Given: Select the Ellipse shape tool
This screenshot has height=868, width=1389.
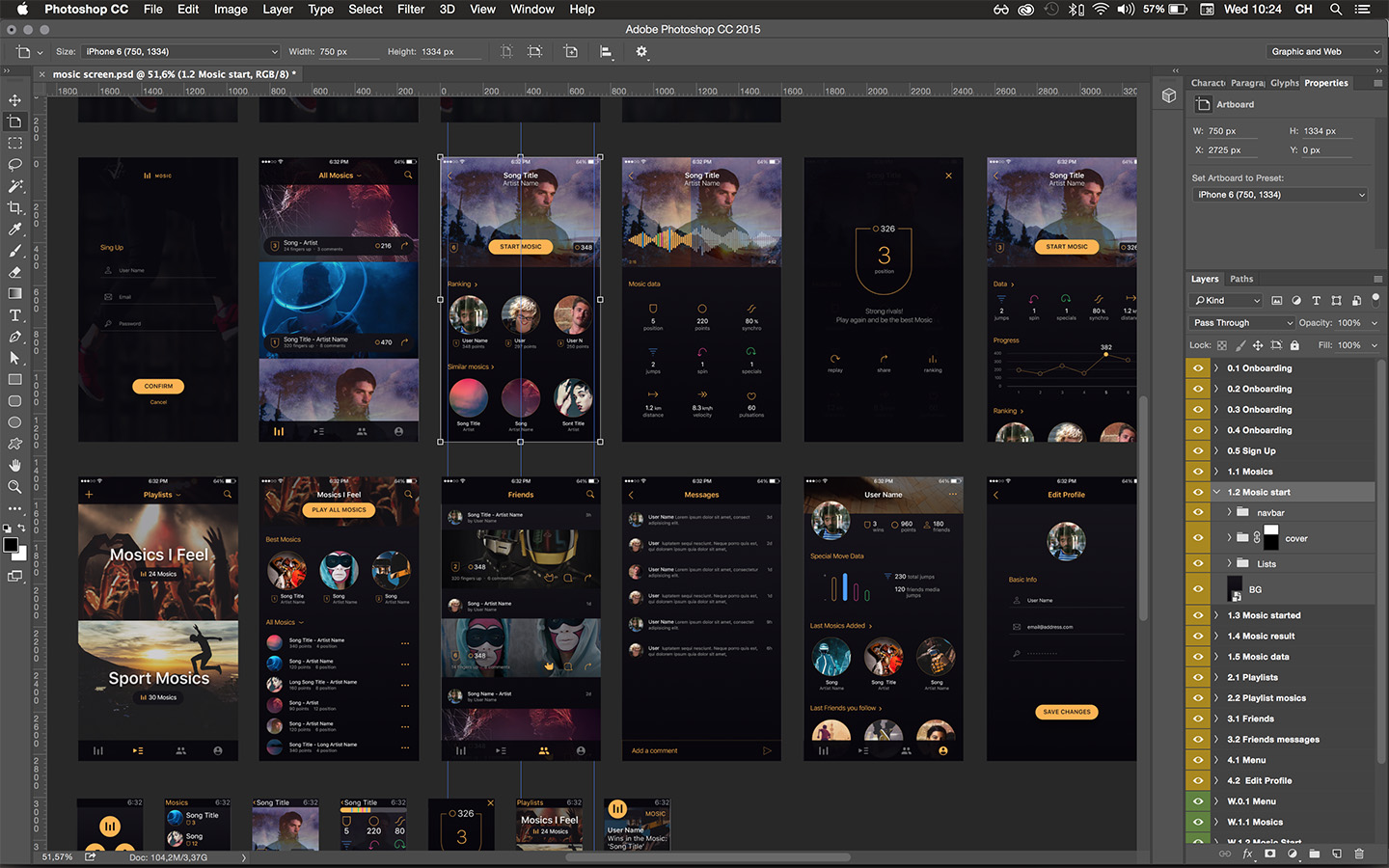Looking at the screenshot, I should (14, 422).
